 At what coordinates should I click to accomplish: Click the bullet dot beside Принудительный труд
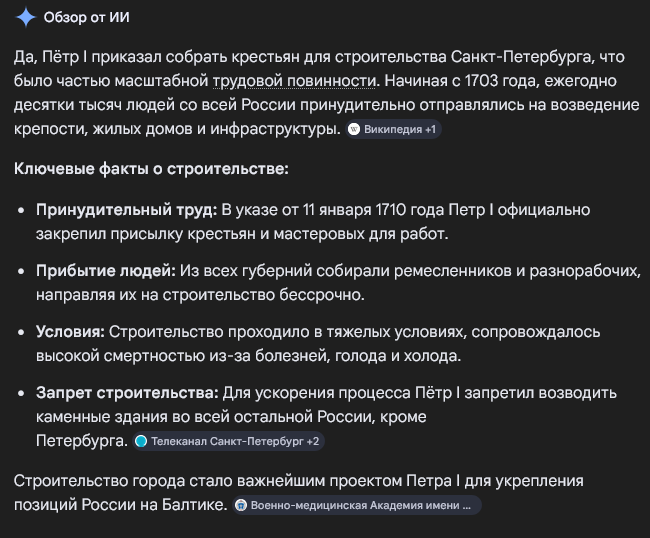(23, 210)
